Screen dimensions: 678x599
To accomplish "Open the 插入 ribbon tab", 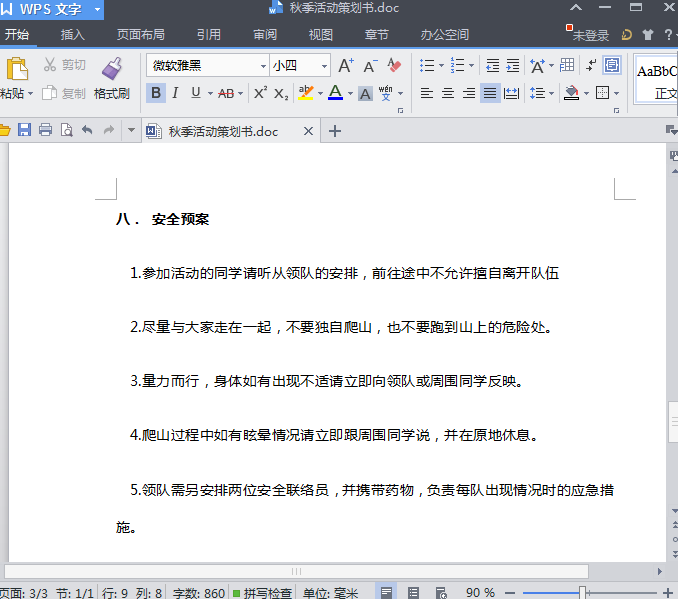I will click(73, 35).
